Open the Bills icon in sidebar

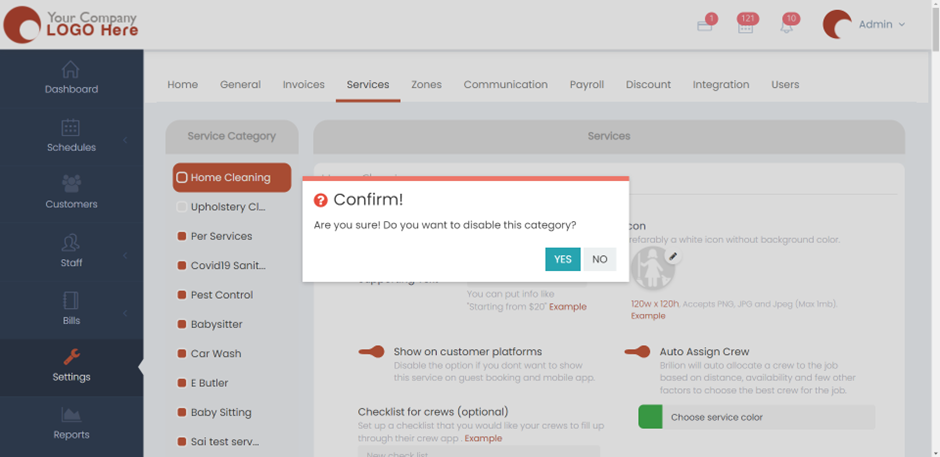click(71, 300)
